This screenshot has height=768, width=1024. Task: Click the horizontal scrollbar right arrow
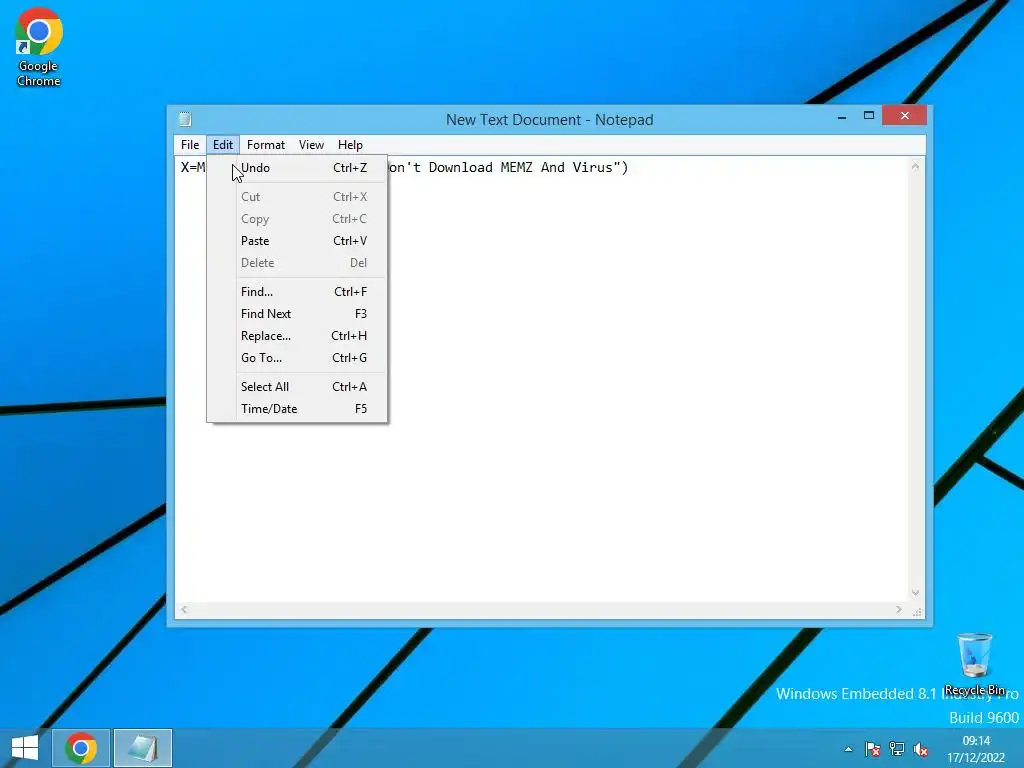coord(899,610)
